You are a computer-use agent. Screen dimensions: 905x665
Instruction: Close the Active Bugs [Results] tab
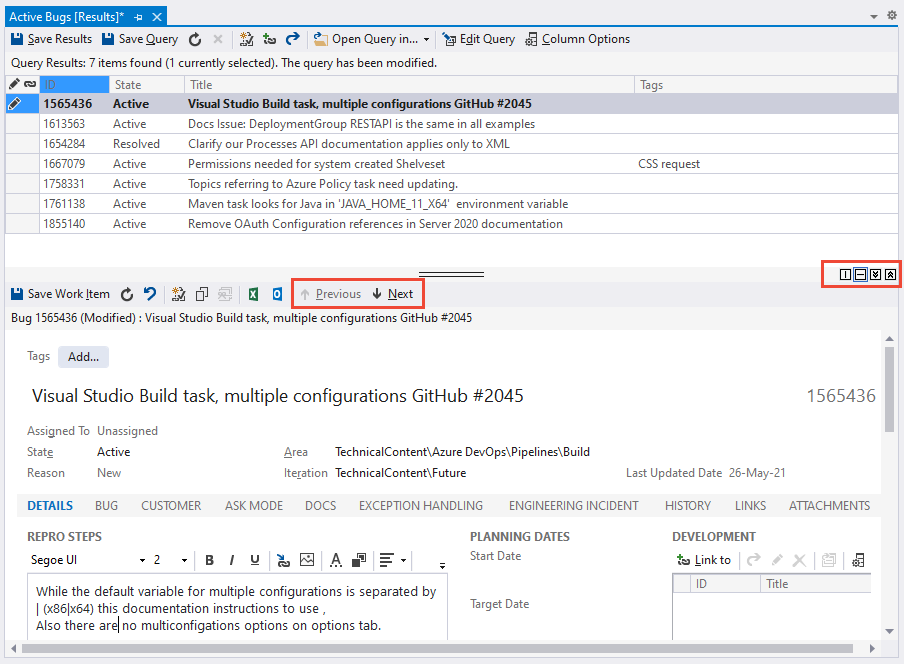point(156,17)
